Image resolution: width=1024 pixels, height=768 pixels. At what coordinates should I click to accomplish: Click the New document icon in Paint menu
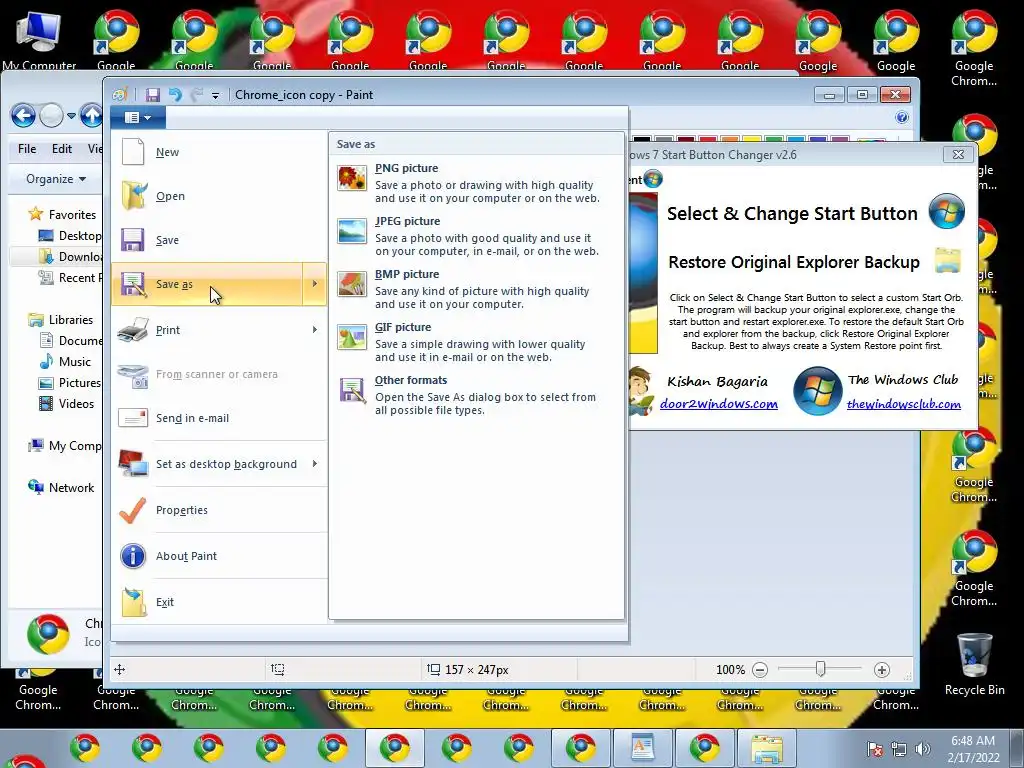point(133,152)
